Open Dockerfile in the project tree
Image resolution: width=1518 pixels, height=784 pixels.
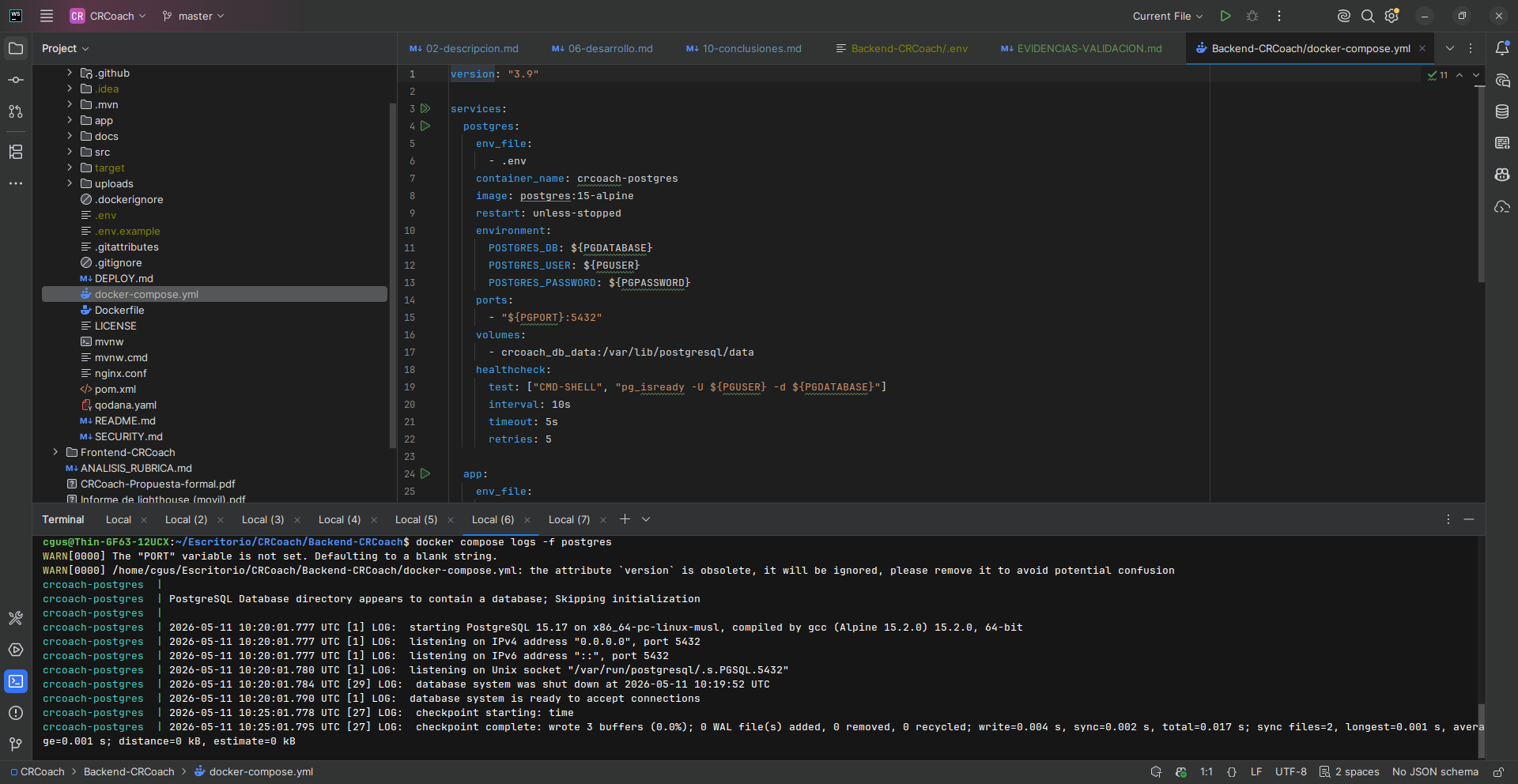(x=119, y=310)
